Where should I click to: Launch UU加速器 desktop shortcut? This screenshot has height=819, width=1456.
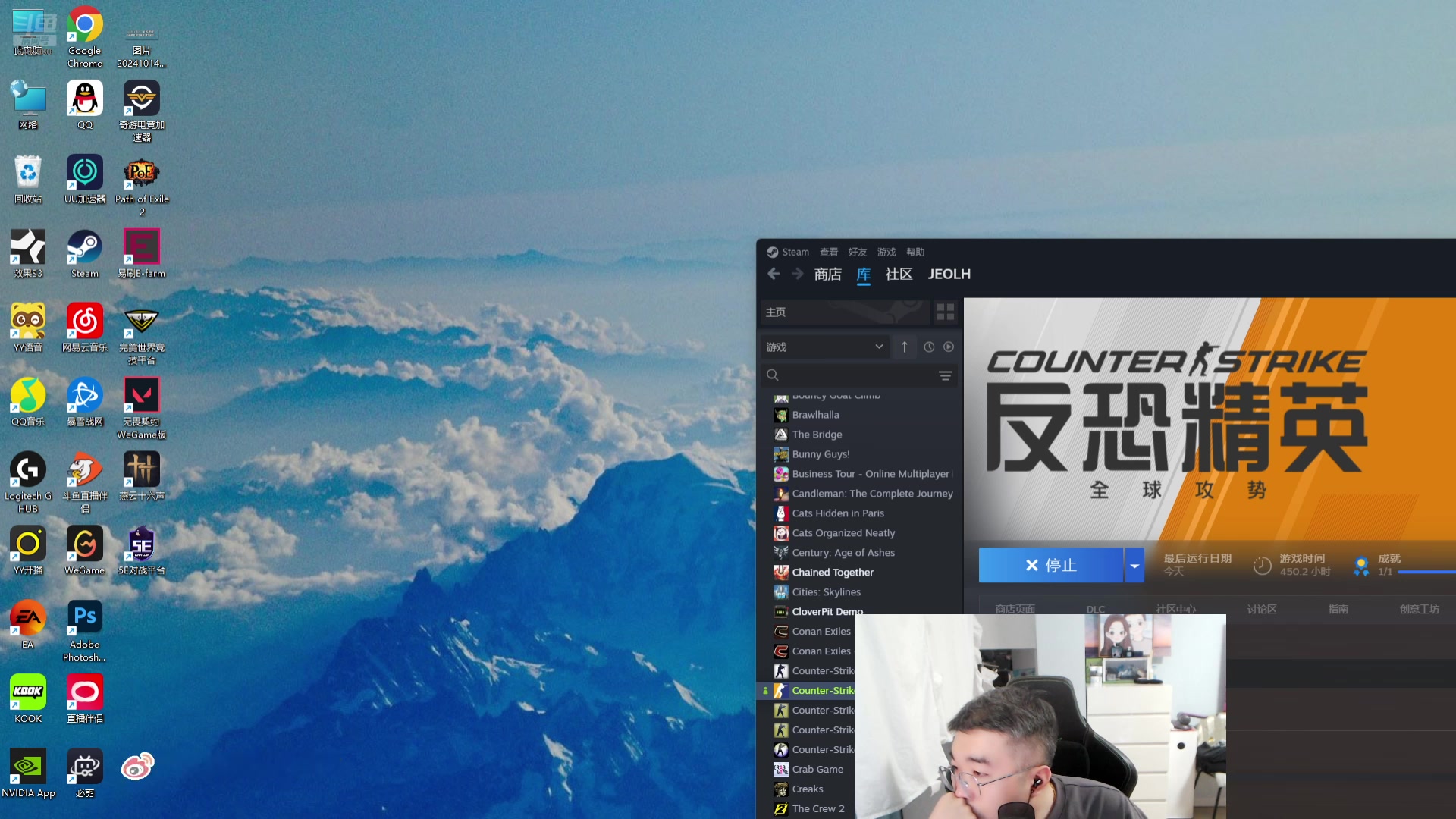pyautogui.click(x=84, y=179)
